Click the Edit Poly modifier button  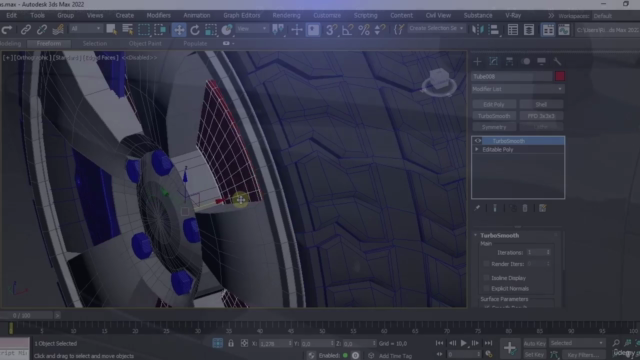(494, 104)
